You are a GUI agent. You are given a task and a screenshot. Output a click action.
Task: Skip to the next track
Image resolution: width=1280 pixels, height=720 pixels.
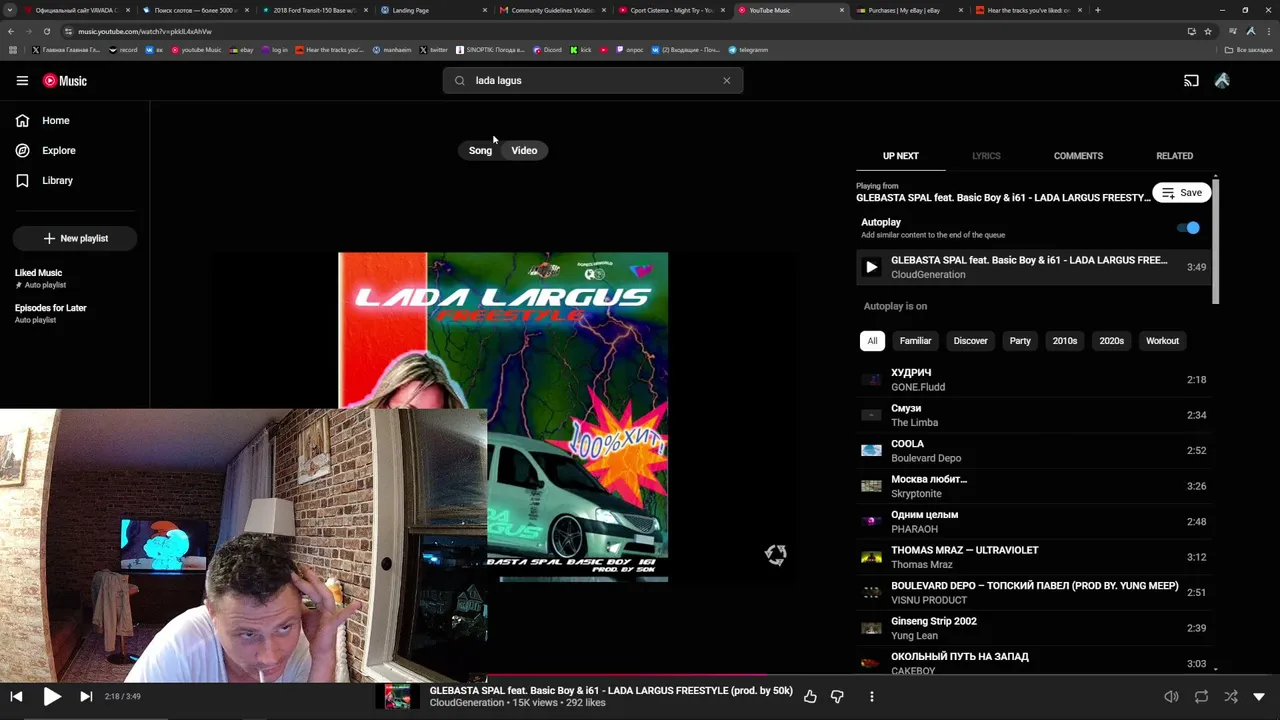[x=86, y=697]
